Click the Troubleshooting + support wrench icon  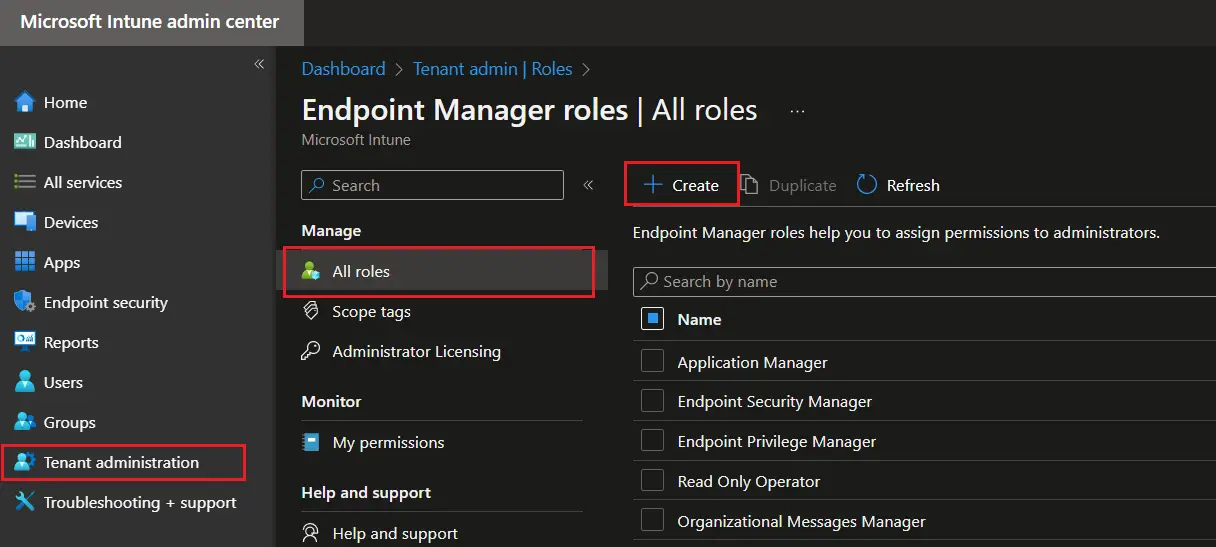pos(25,502)
